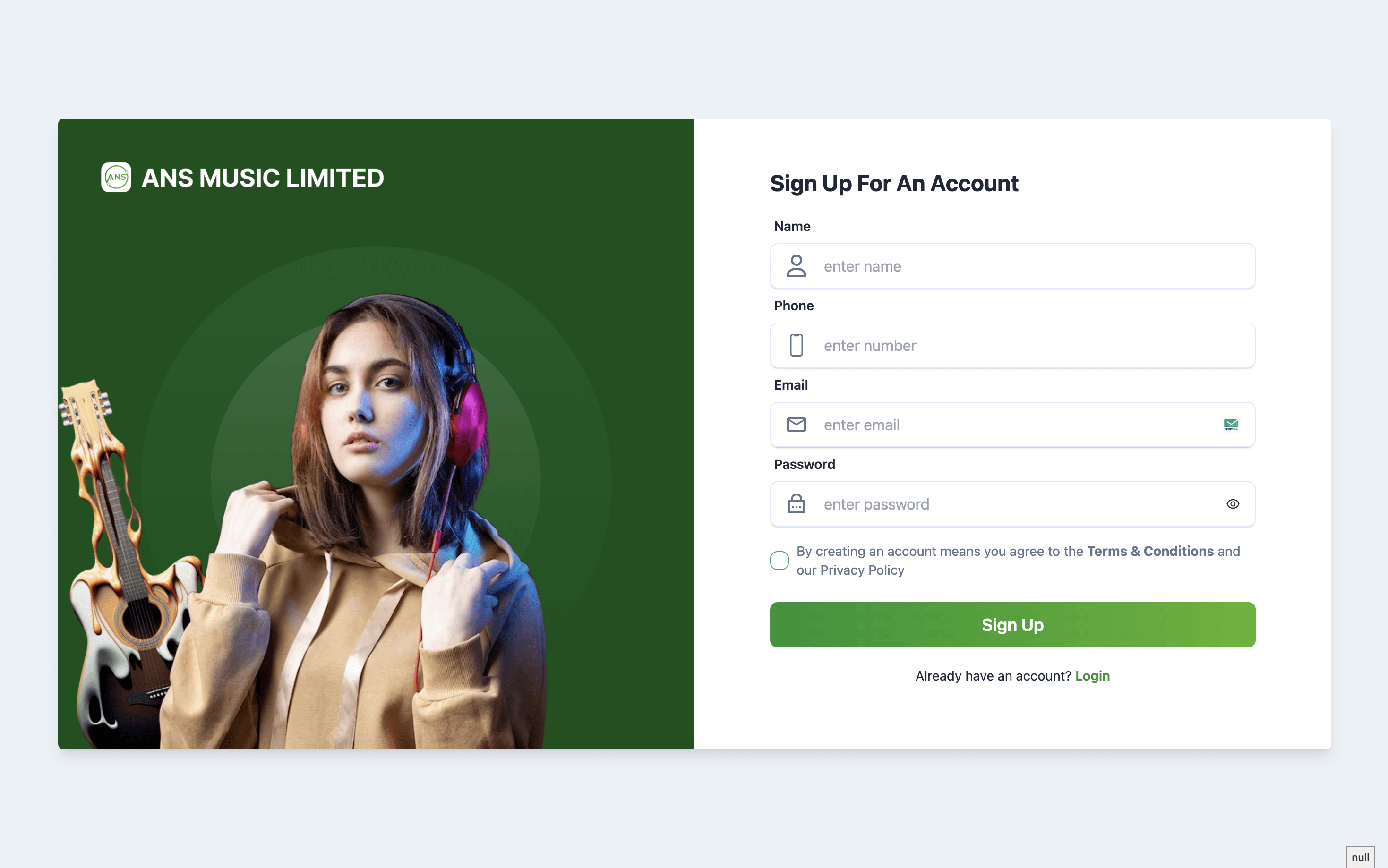This screenshot has height=868, width=1388.
Task: Focus the enter name input field
Action: (x=1012, y=266)
